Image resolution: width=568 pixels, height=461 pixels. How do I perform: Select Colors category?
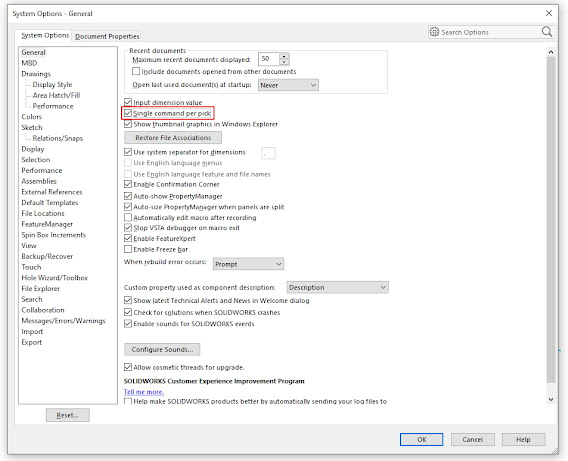32,117
